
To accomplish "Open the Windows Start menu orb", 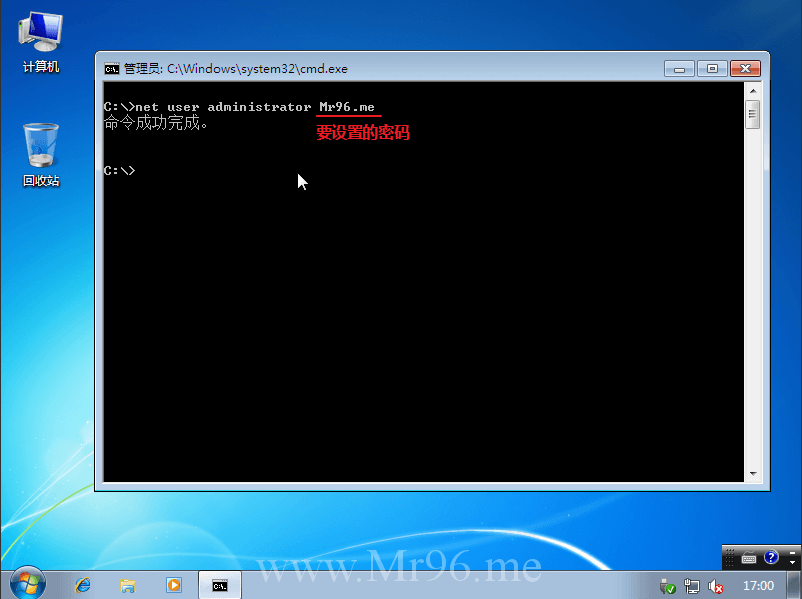I will coord(28,584).
